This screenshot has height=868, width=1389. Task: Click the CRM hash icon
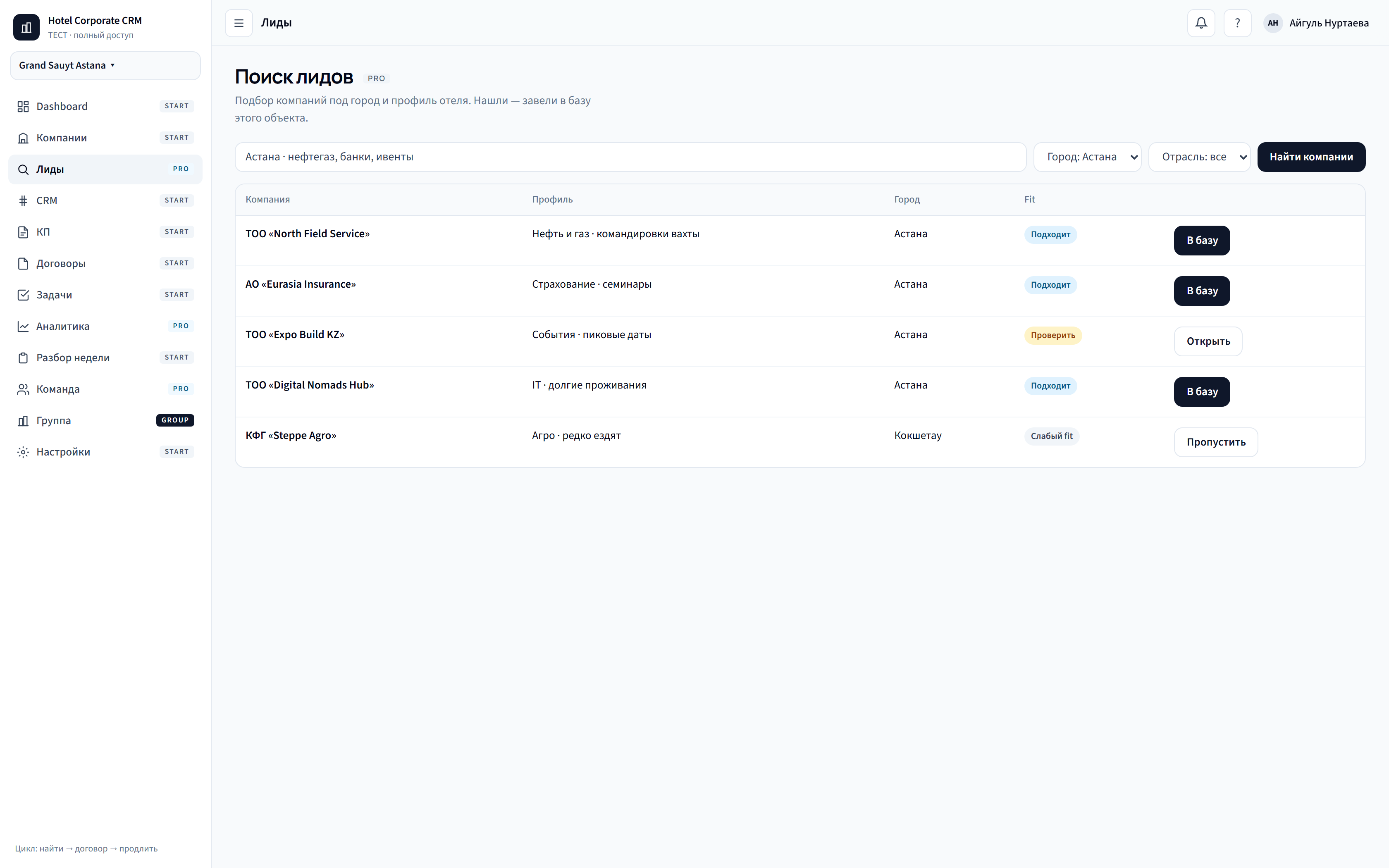23,200
